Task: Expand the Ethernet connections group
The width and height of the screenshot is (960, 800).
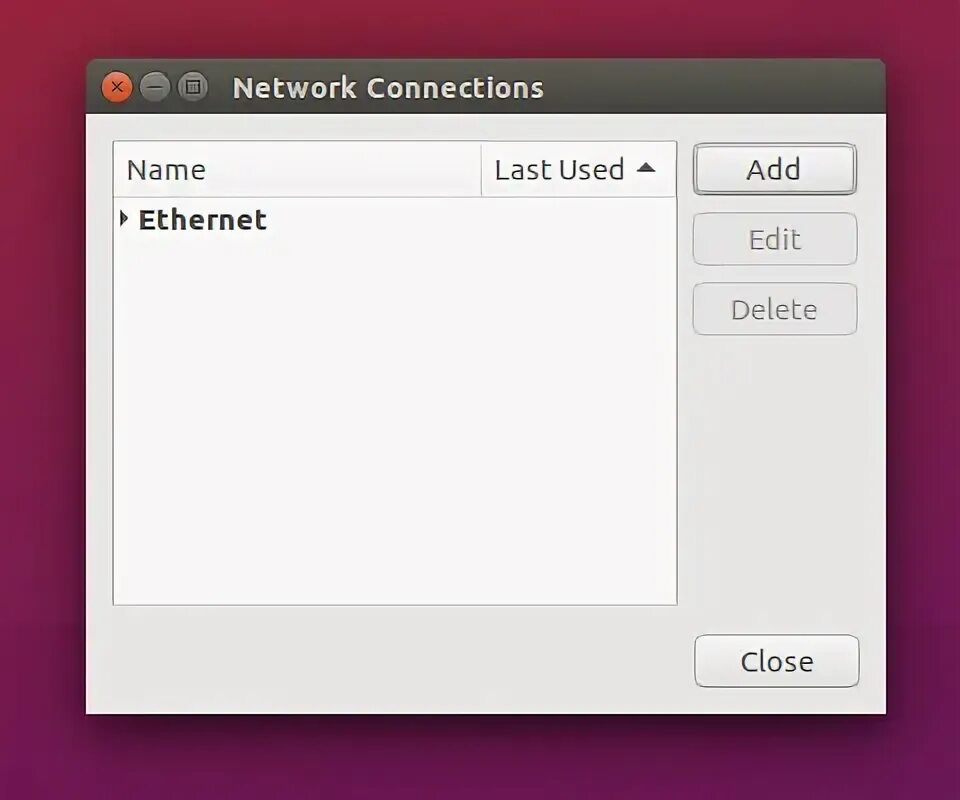Action: point(124,219)
